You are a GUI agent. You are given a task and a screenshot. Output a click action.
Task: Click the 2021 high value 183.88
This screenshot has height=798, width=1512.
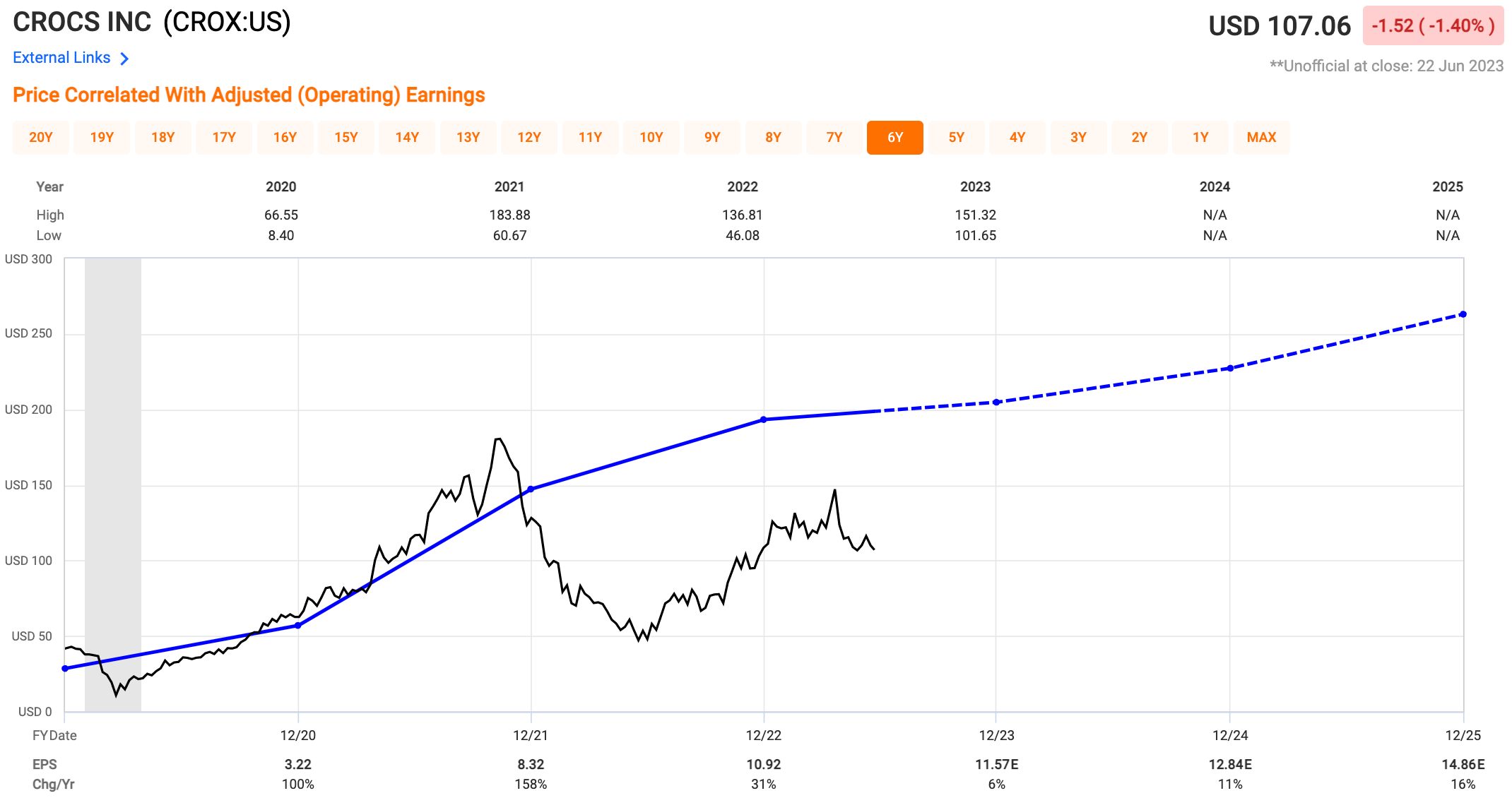509,215
